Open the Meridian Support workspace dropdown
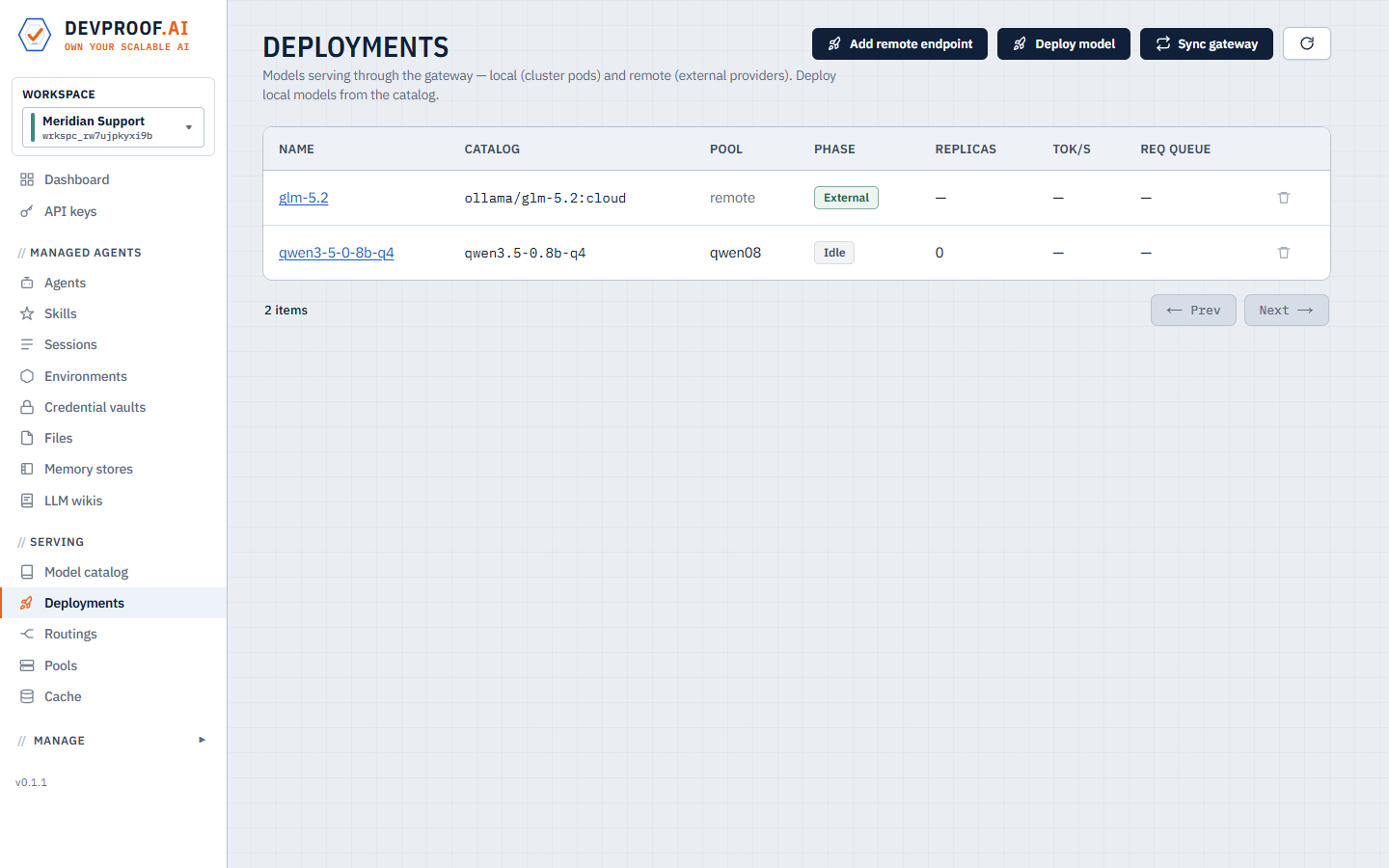This screenshot has height=868, width=1389. [x=113, y=127]
